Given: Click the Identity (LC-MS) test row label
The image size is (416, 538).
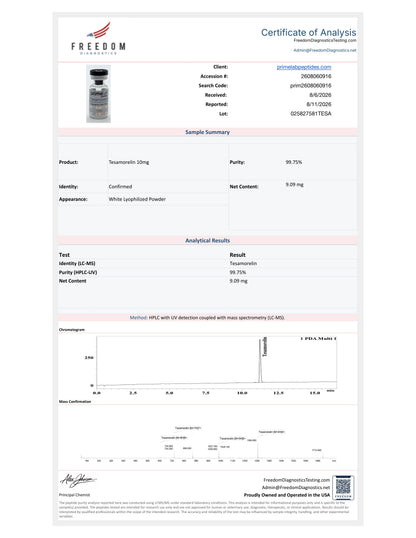Looking at the screenshot, I should [x=77, y=263].
